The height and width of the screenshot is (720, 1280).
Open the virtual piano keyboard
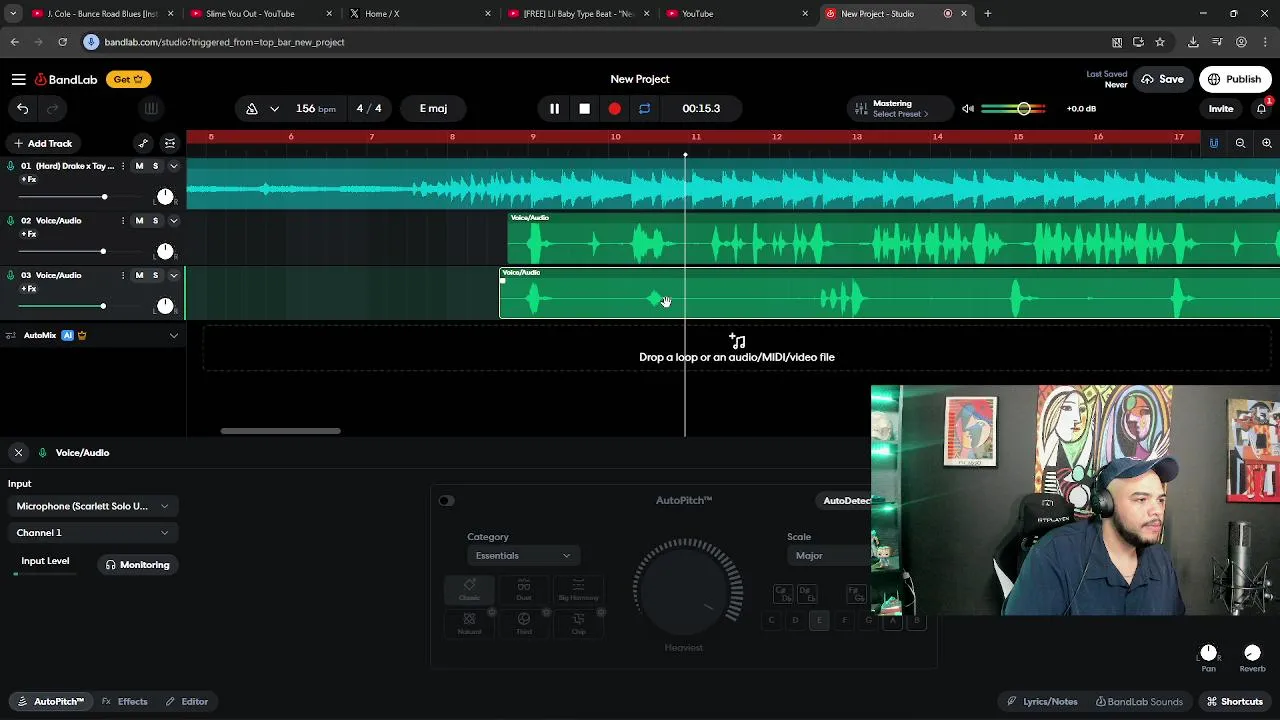pos(150,108)
